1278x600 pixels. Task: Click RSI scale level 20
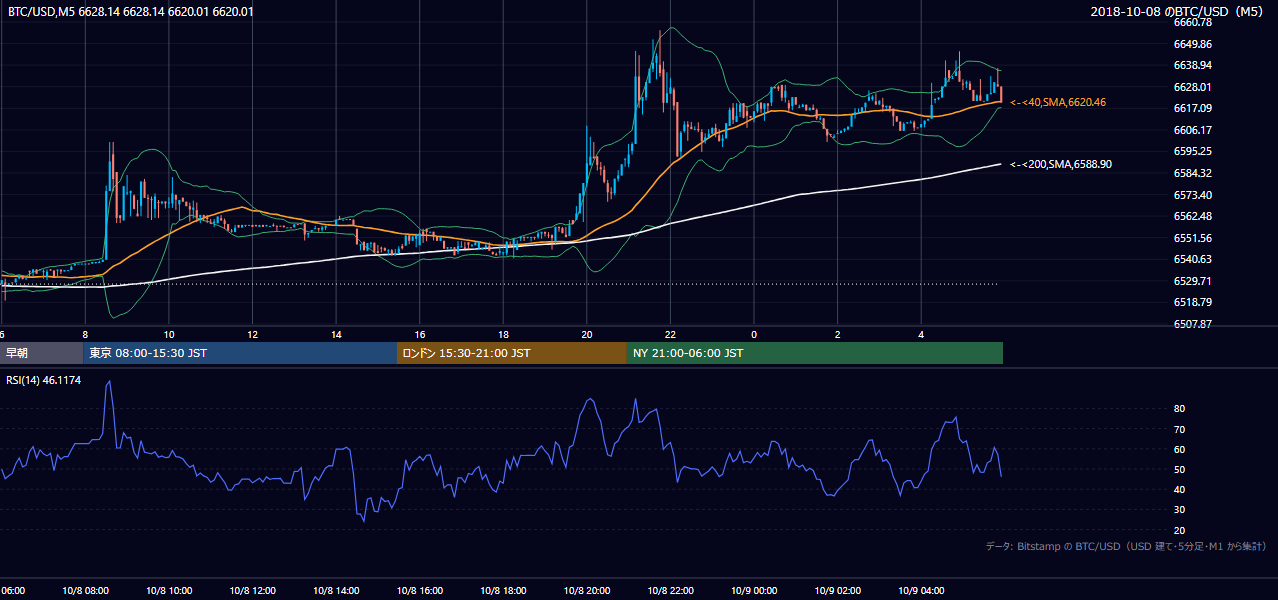pos(1180,530)
